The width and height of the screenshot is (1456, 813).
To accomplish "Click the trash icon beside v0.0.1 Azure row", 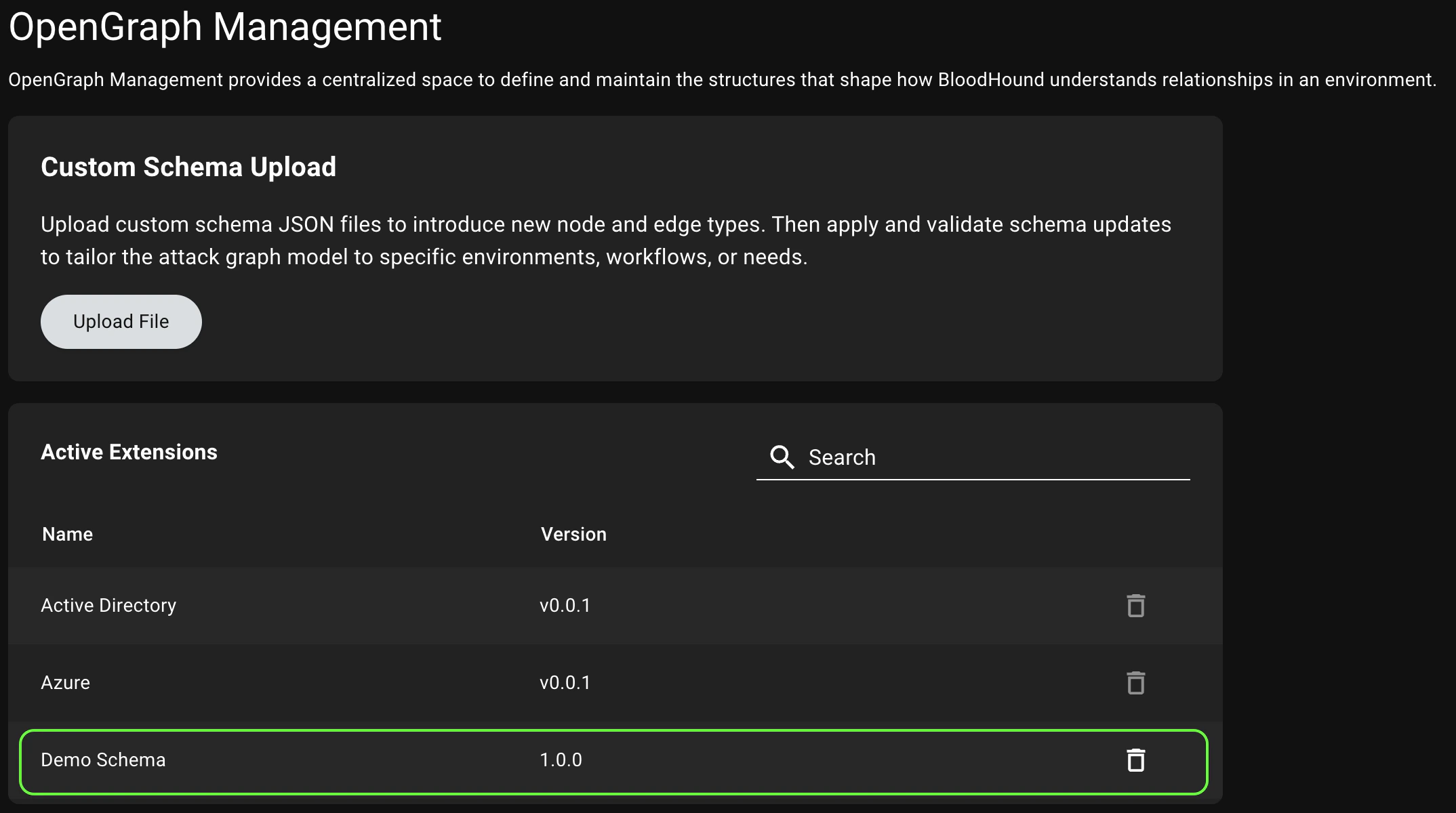I will pyautogui.click(x=1135, y=683).
